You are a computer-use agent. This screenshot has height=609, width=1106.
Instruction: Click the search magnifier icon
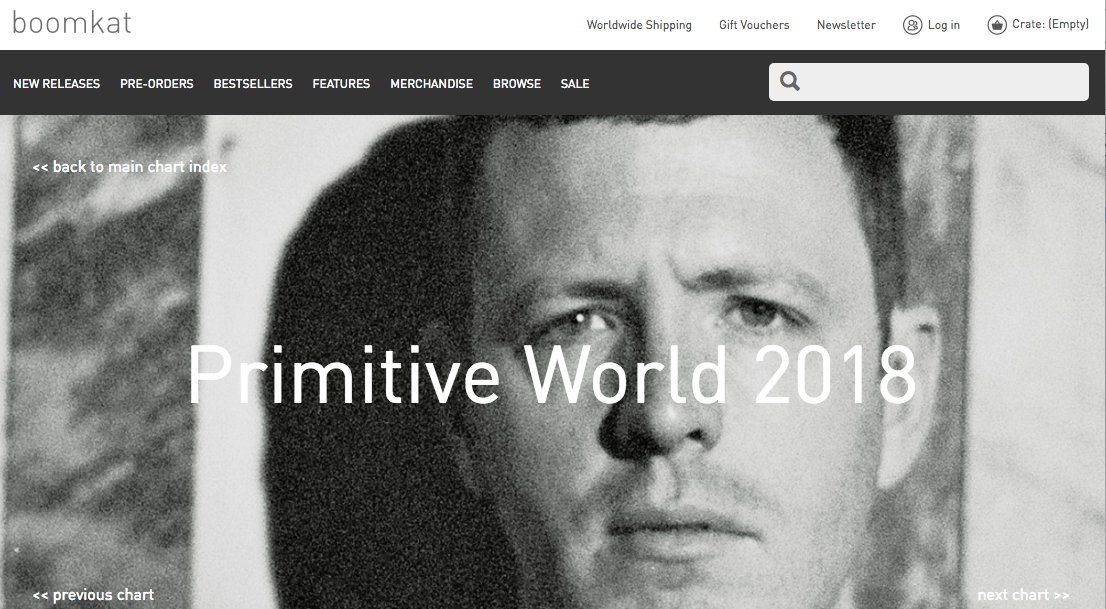790,81
